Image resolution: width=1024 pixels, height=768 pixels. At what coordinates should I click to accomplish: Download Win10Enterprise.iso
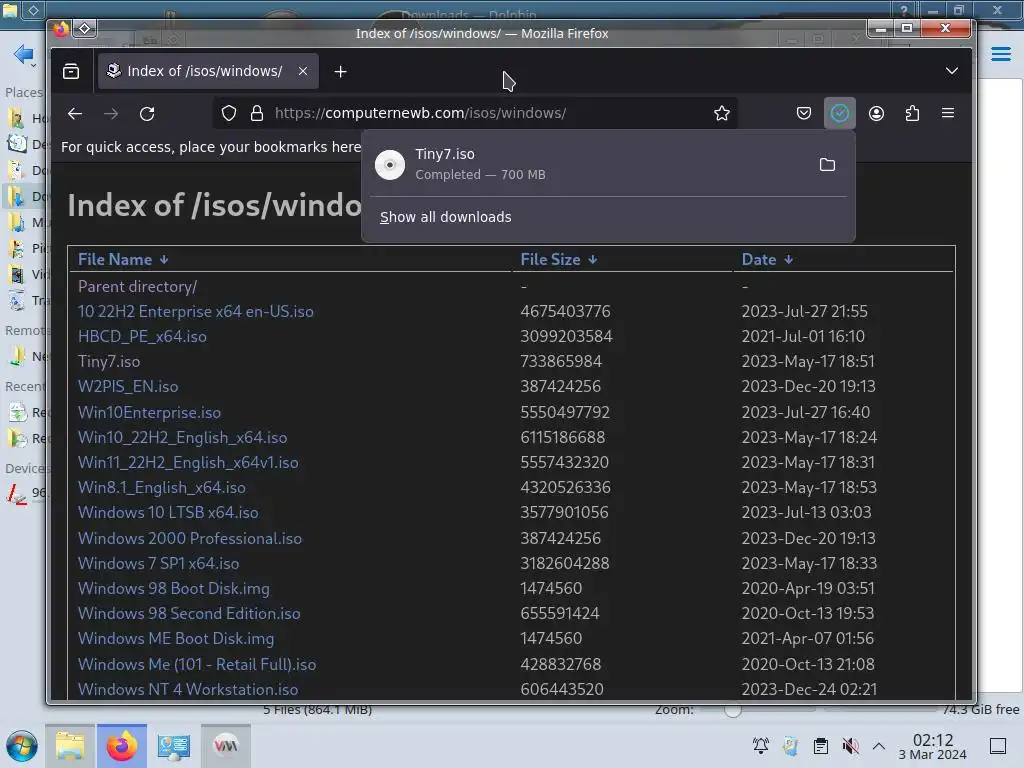(149, 412)
